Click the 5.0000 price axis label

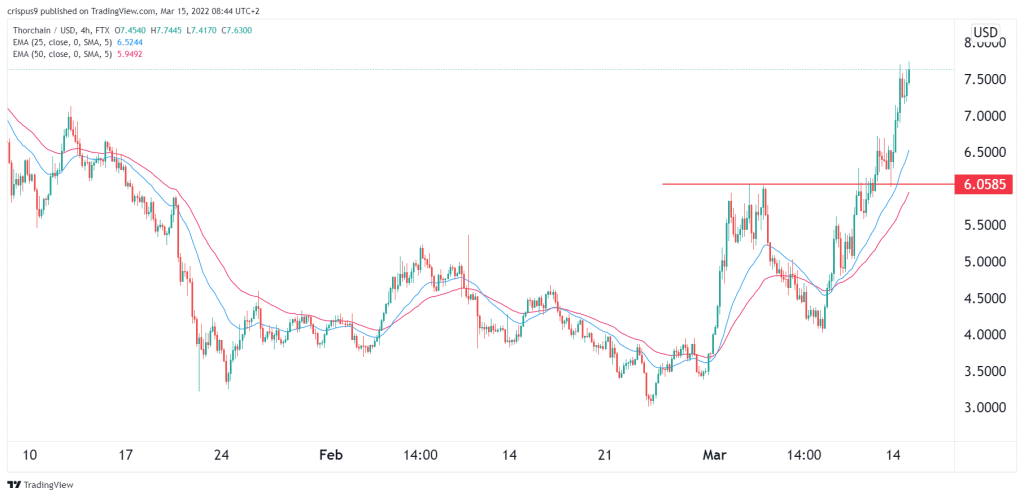point(985,262)
